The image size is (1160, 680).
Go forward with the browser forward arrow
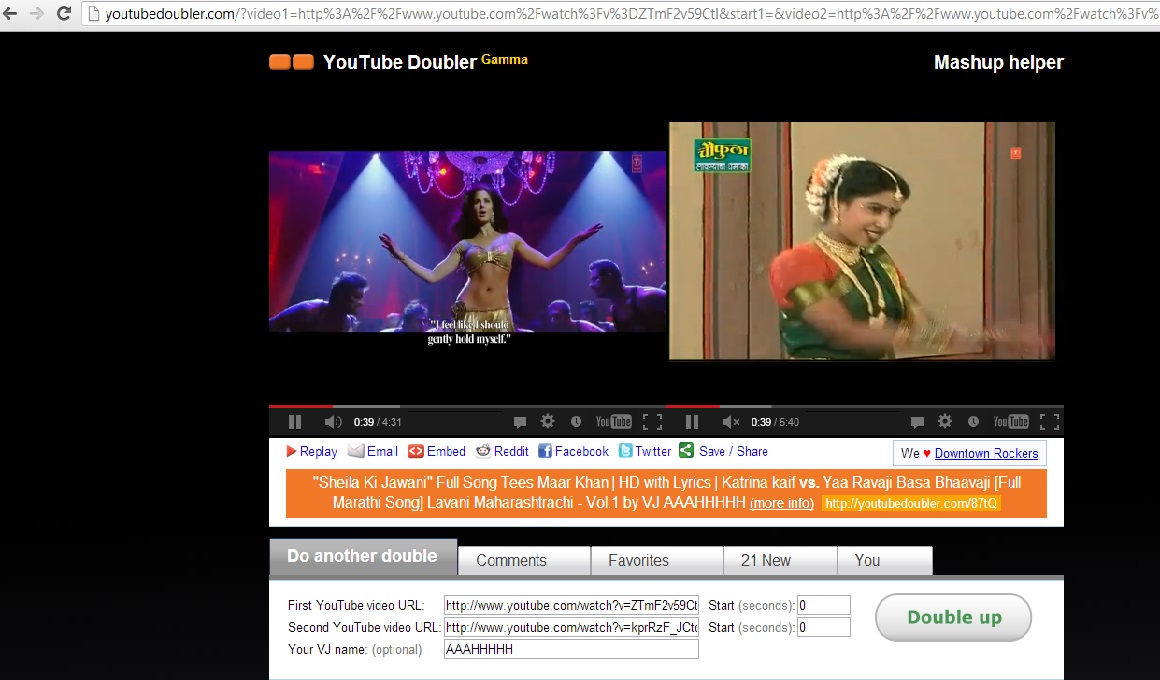click(36, 13)
